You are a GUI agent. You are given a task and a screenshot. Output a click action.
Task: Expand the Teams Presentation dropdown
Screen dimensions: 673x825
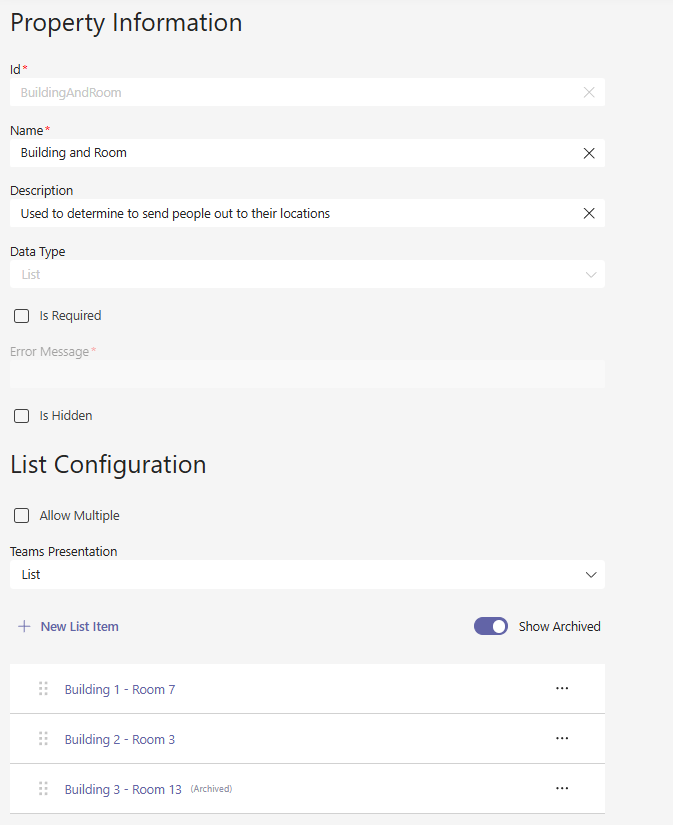point(306,575)
